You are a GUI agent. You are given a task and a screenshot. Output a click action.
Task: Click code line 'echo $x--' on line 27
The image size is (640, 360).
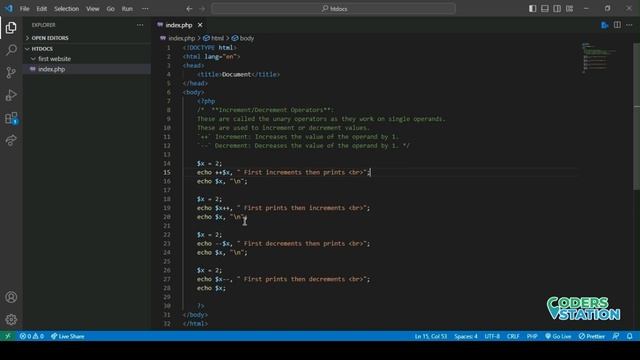tap(283, 279)
